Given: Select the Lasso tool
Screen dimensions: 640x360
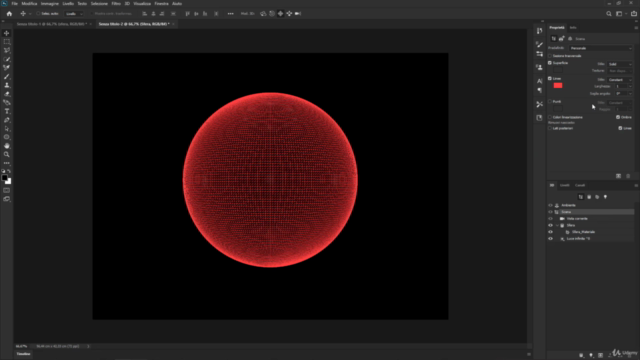Looking at the screenshot, I should coord(7,50).
